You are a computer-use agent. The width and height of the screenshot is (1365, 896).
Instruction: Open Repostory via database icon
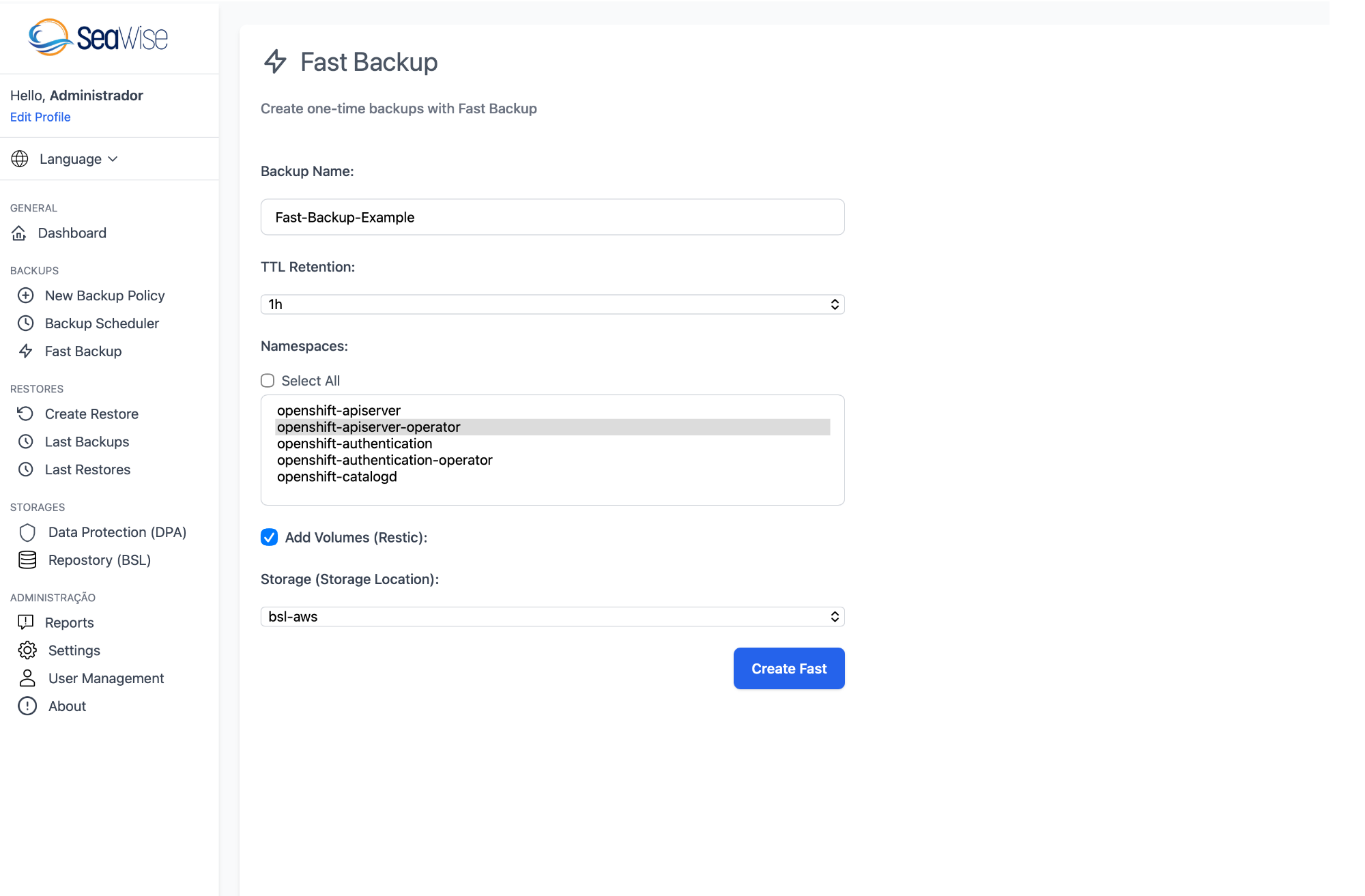(x=27, y=560)
